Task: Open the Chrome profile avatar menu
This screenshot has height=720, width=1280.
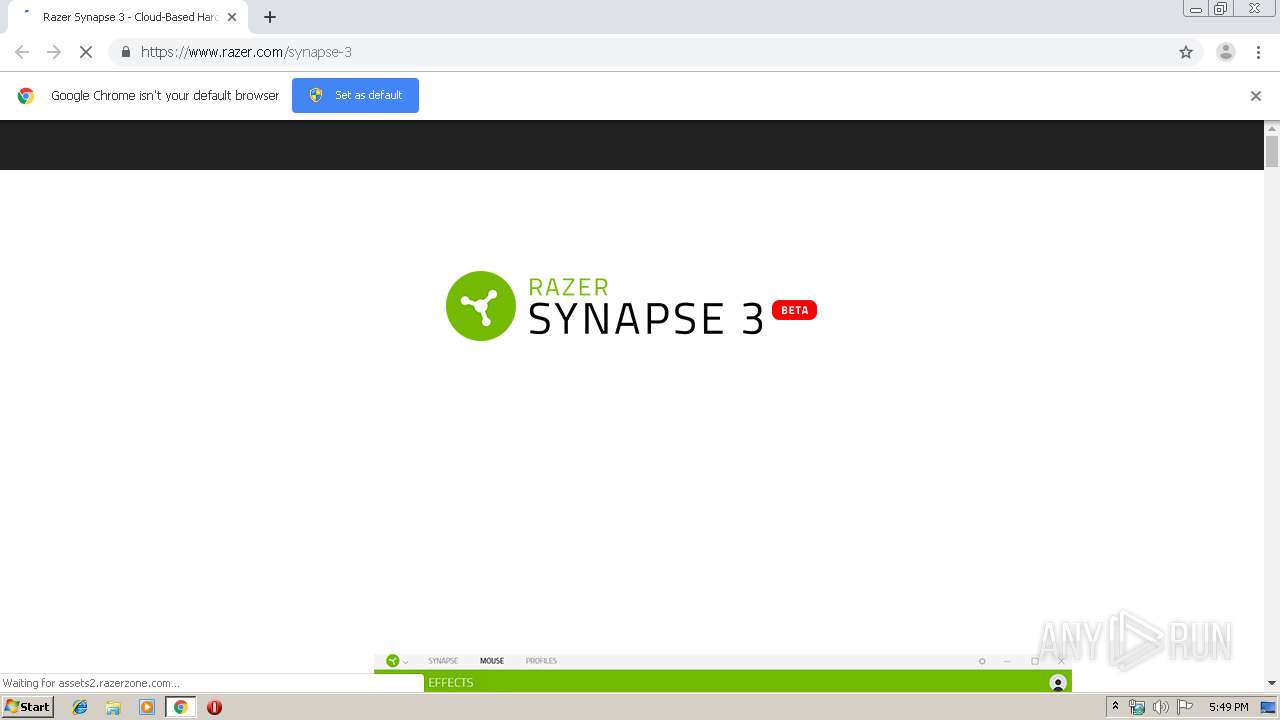Action: [x=1226, y=52]
